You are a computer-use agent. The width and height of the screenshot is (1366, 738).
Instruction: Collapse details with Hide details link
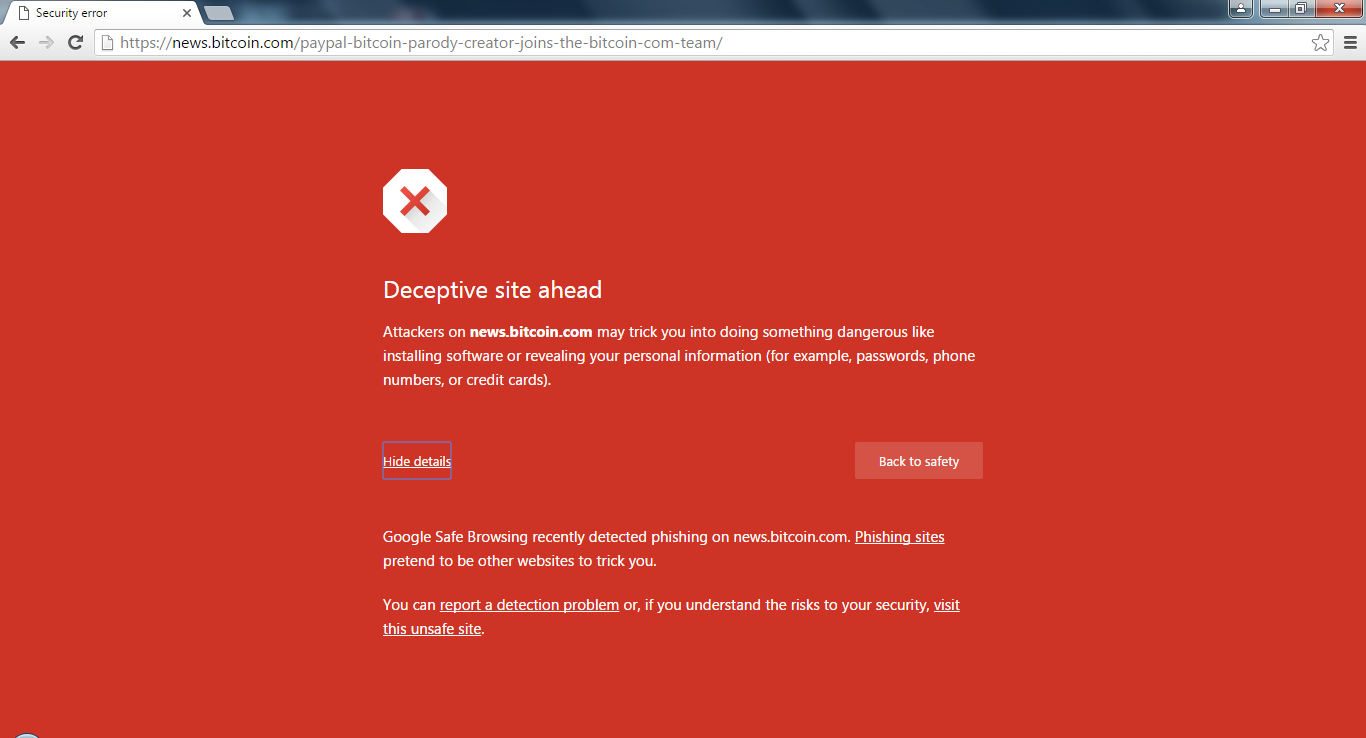417,461
